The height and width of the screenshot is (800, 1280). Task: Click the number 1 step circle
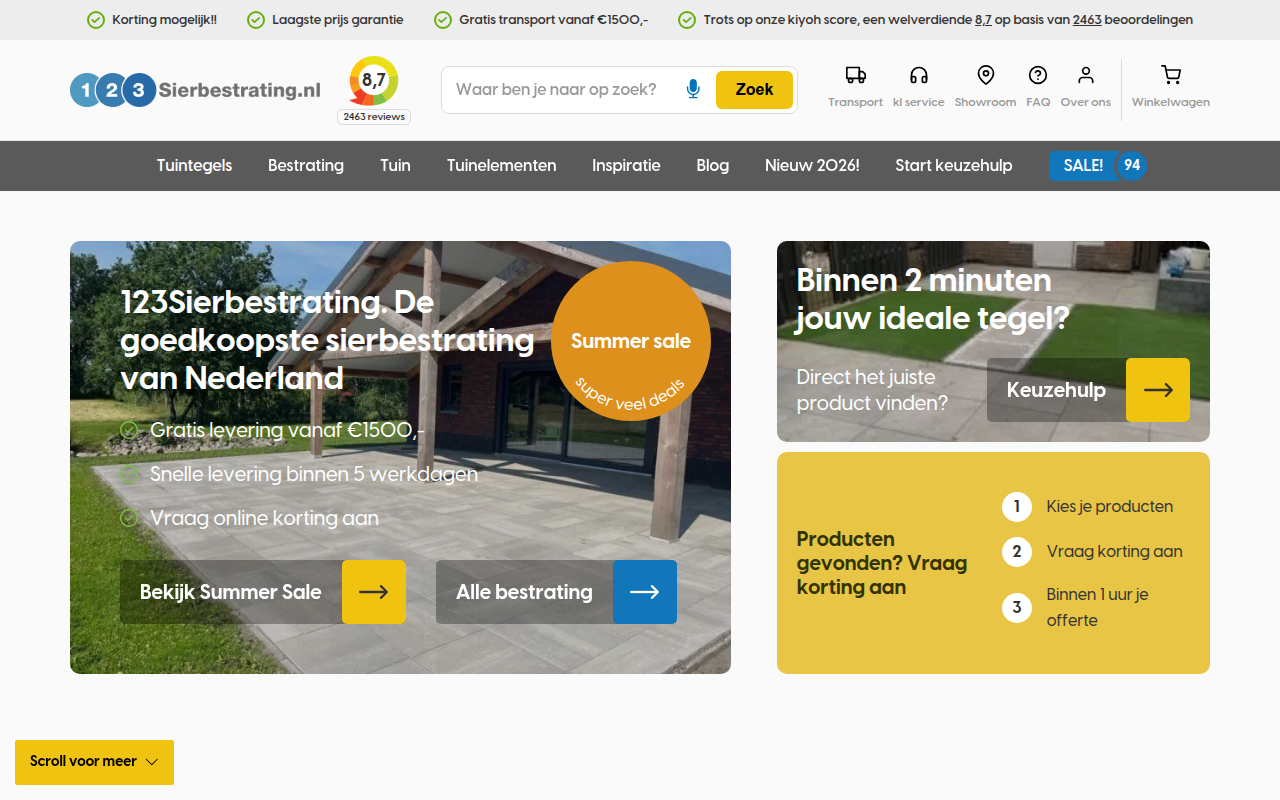pos(1017,507)
